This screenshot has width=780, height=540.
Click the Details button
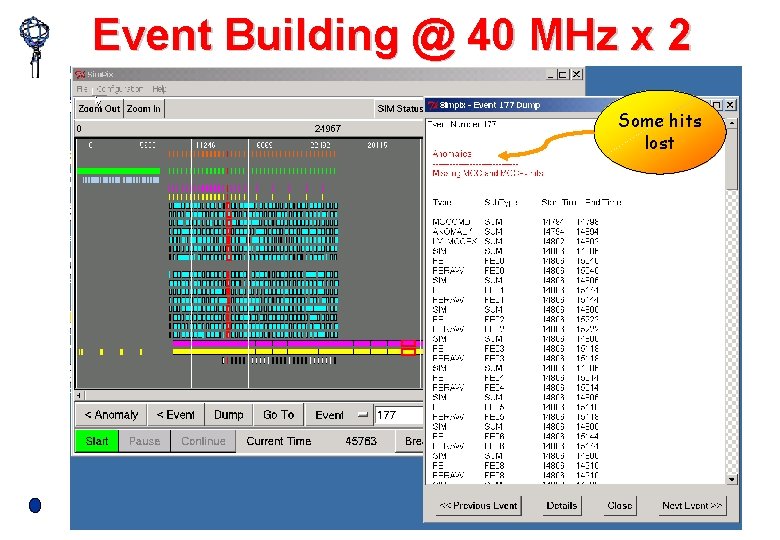click(x=562, y=506)
